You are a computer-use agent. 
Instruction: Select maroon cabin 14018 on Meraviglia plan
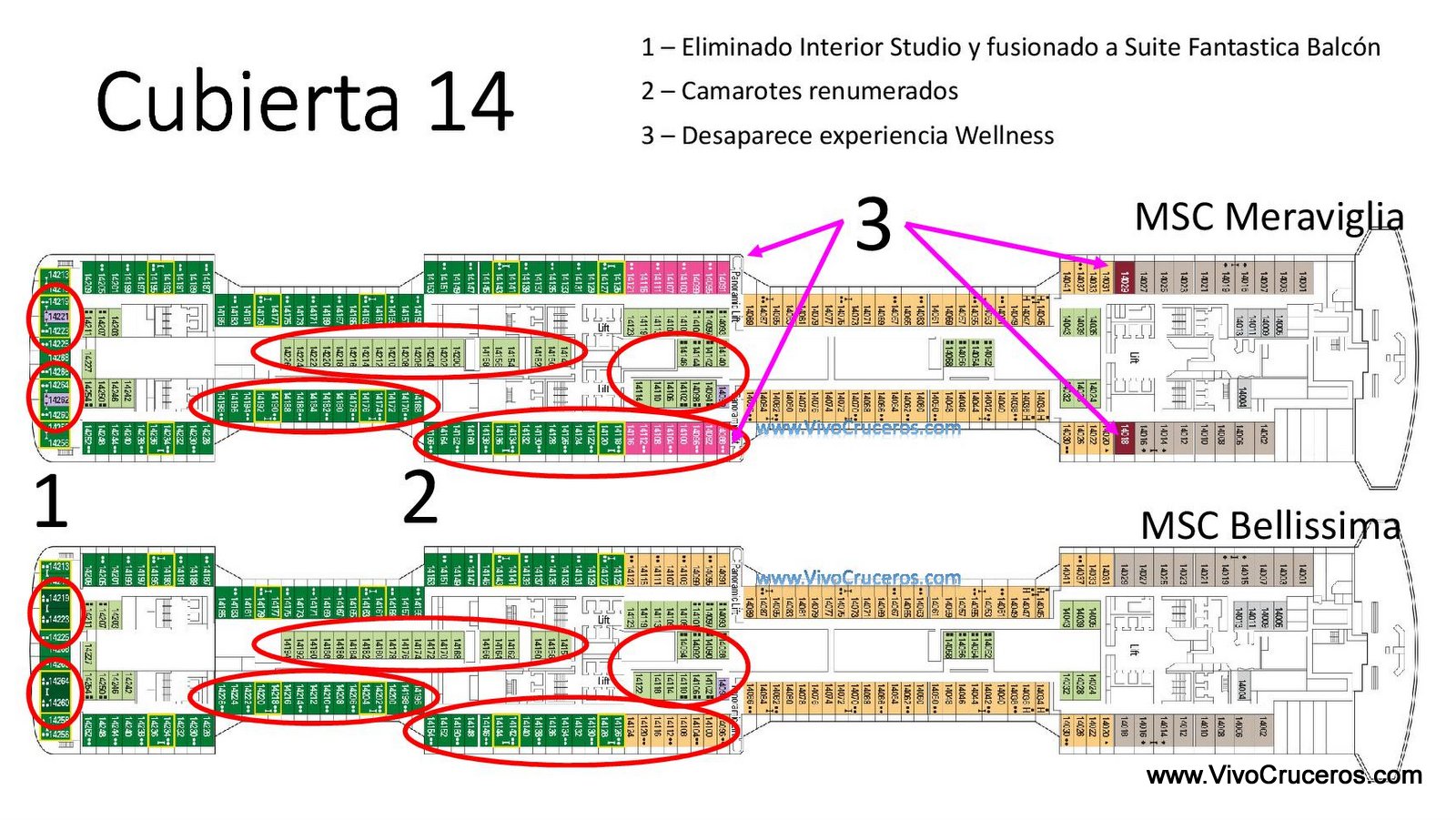coord(1125,438)
